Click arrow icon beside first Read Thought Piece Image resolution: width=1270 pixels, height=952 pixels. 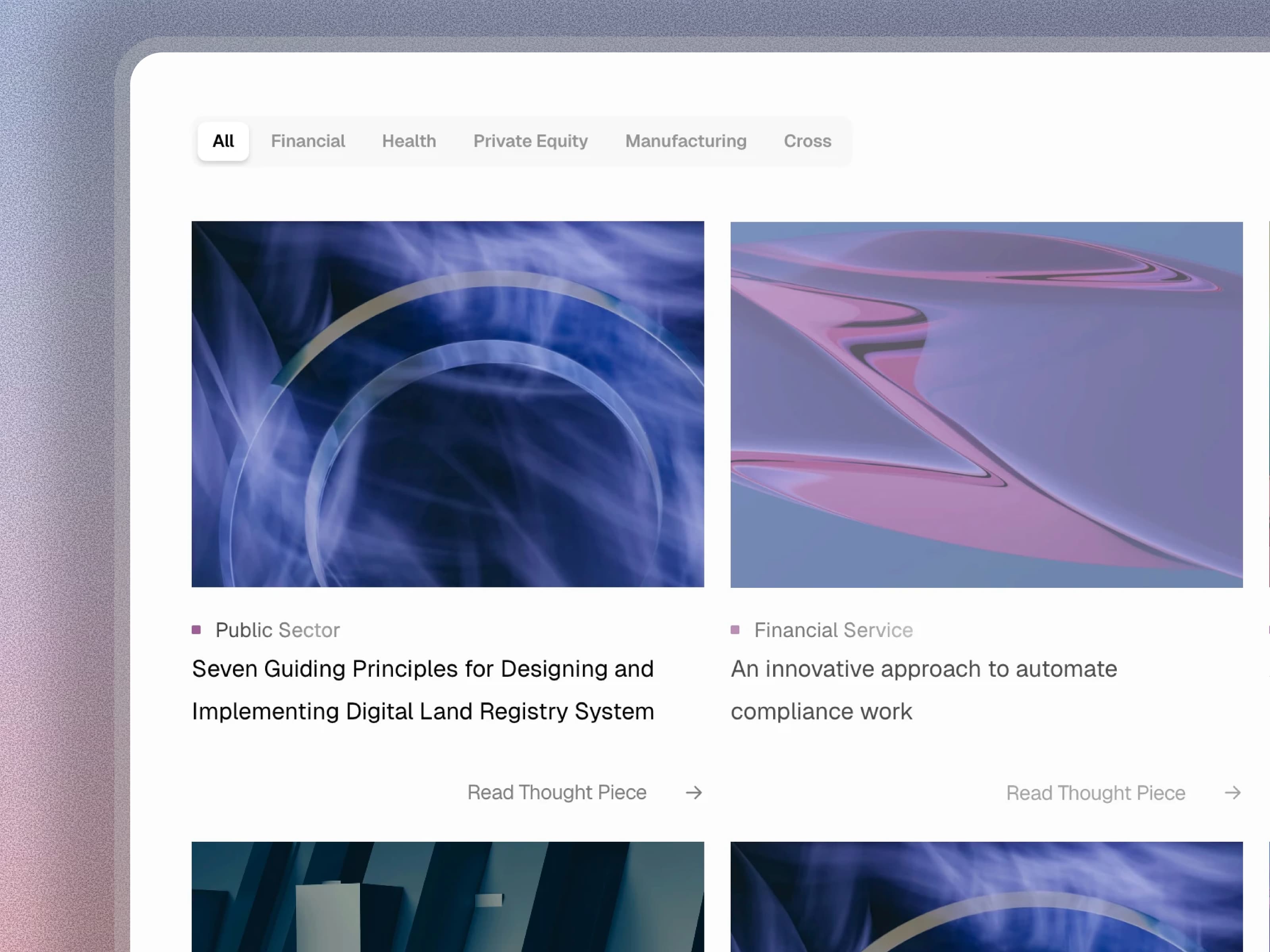coord(694,793)
